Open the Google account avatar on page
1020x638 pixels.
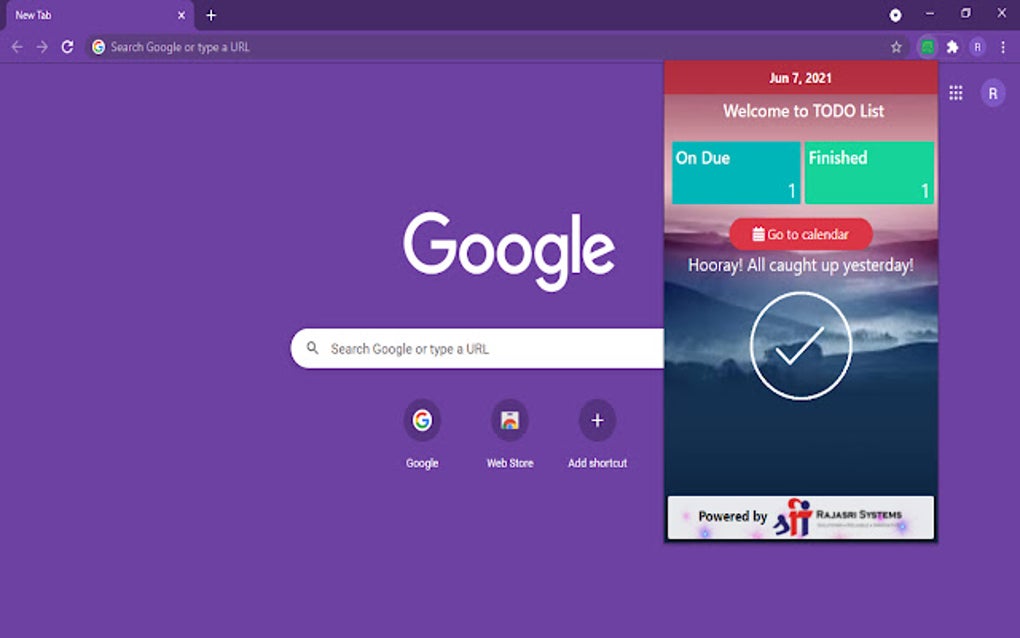pos(993,93)
